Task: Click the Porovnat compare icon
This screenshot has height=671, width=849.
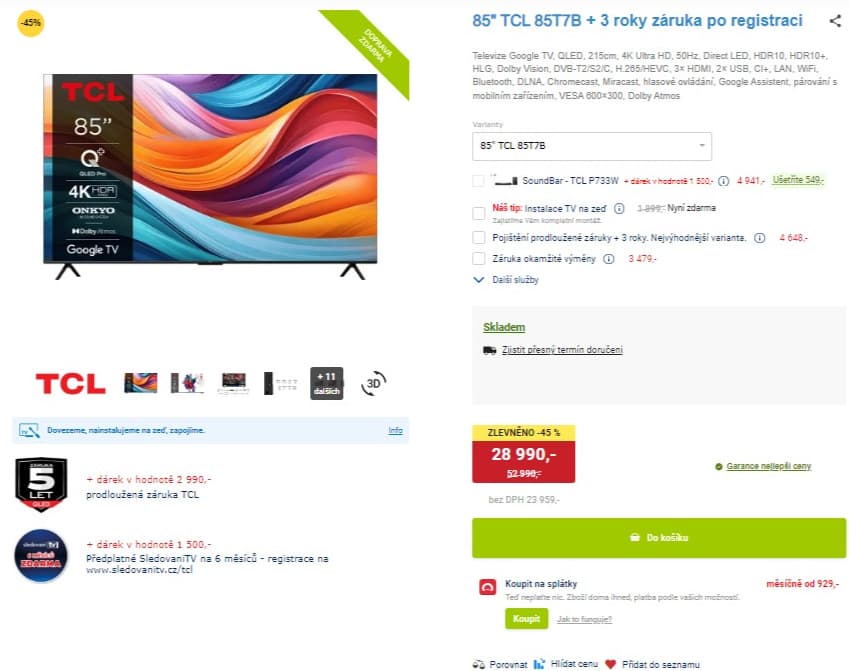Action: point(479,665)
